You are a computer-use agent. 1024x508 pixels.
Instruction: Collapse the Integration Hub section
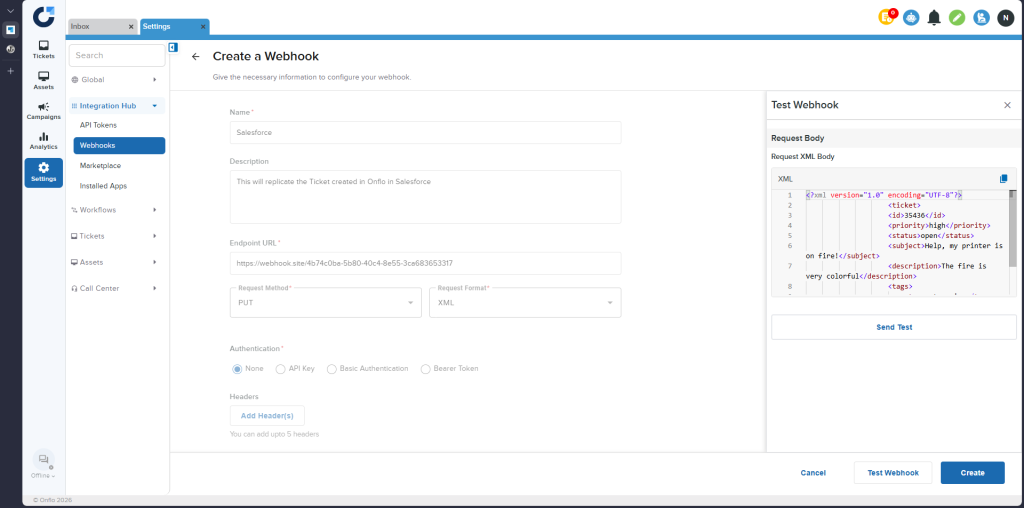(x=116, y=106)
